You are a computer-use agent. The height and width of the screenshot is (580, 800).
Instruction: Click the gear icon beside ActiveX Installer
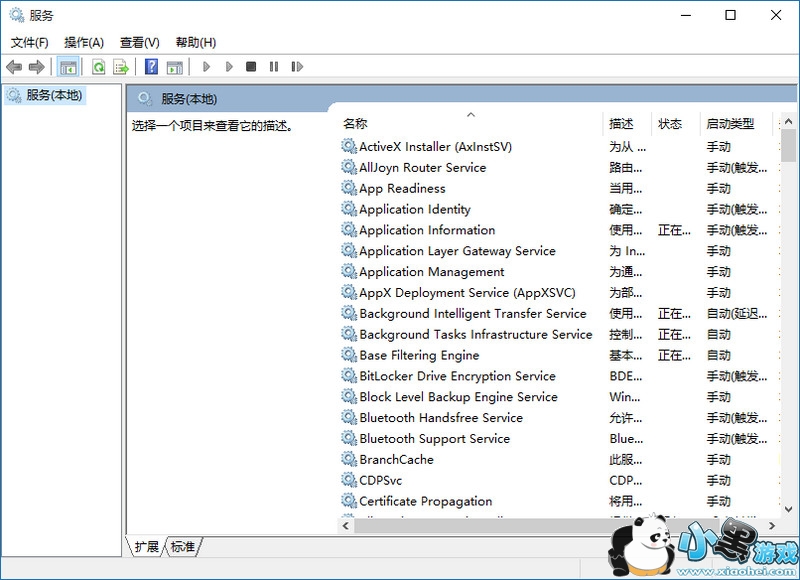349,146
